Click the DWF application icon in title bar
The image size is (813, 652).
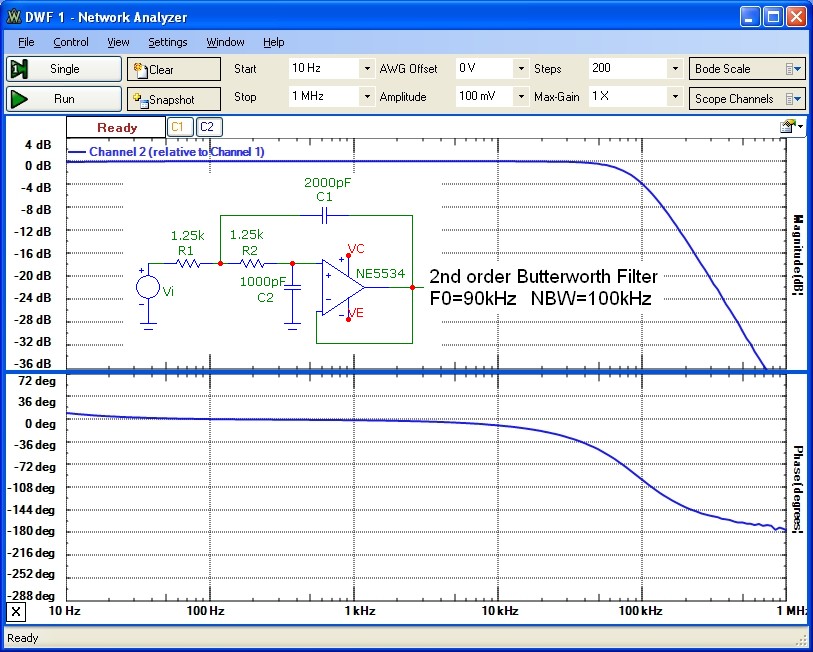coord(15,17)
